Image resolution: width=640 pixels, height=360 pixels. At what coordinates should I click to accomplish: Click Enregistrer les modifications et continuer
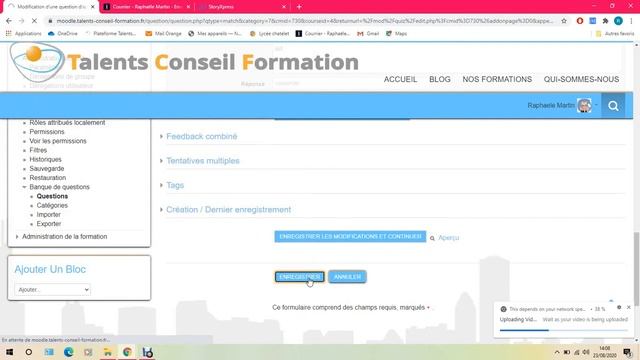[x=350, y=236]
